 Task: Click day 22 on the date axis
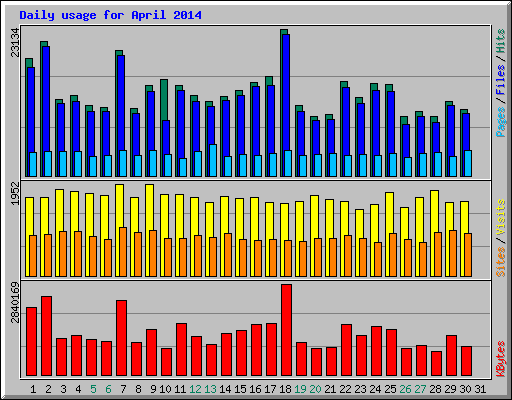tap(345, 389)
